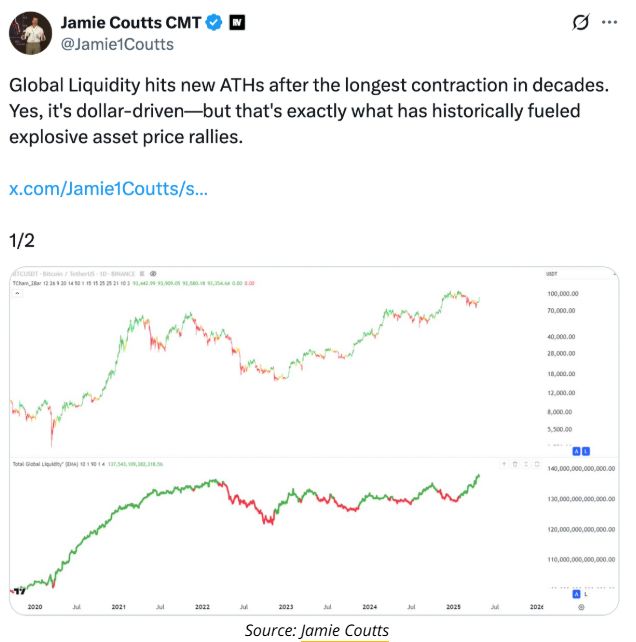Click the blue verified badge
The height and width of the screenshot is (642, 636).
pyautogui.click(x=215, y=22)
